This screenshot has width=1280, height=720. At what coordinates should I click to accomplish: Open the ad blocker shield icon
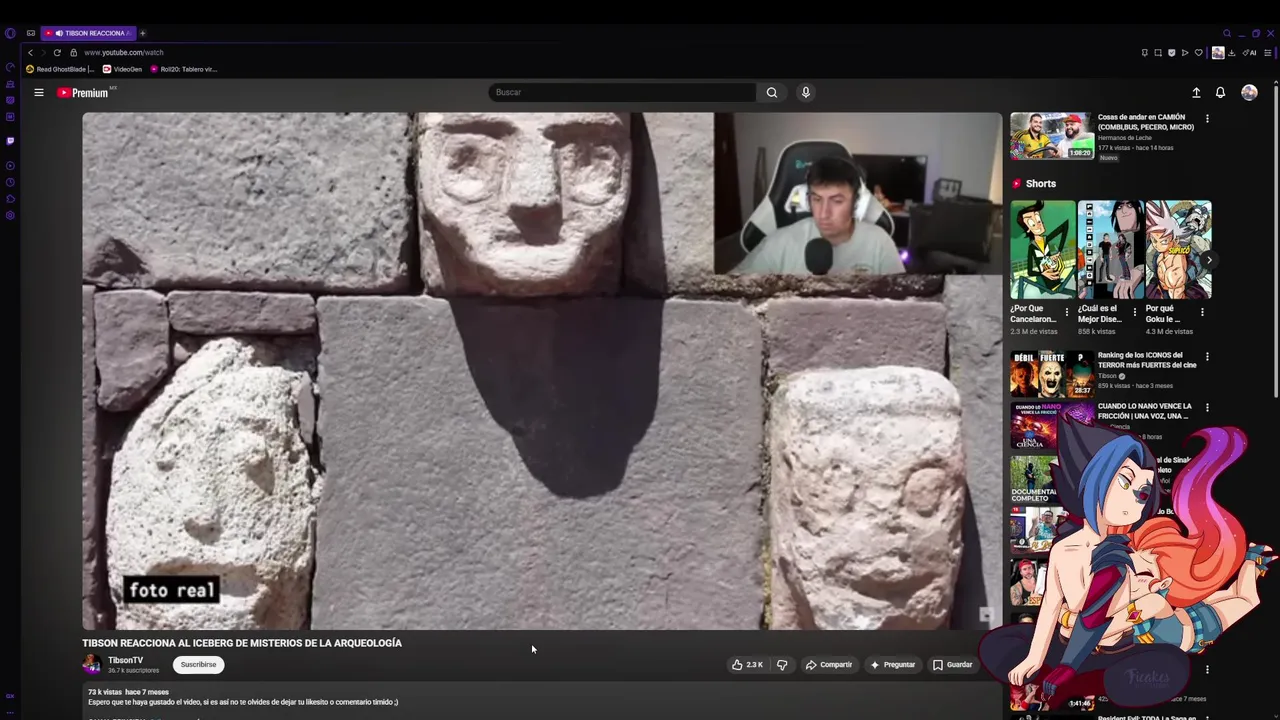click(x=1172, y=52)
